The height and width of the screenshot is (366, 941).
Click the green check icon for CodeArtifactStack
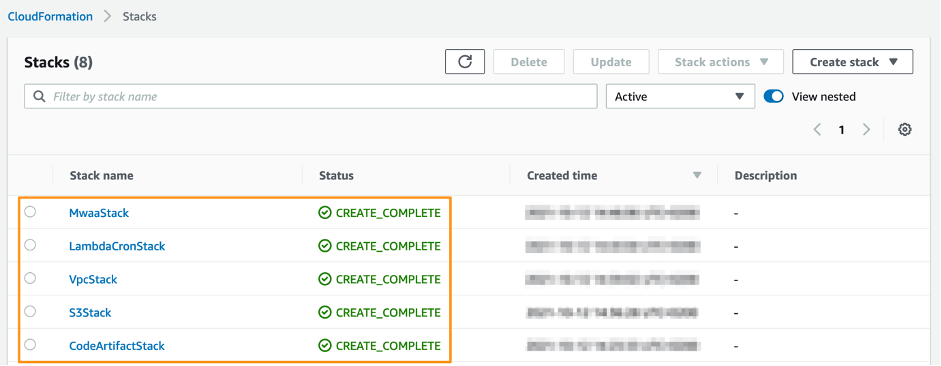(325, 346)
